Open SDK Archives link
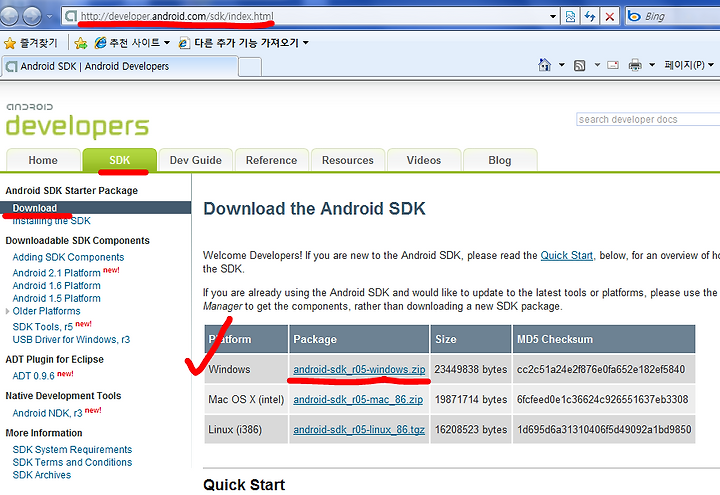The height and width of the screenshot is (495, 720). [42, 475]
